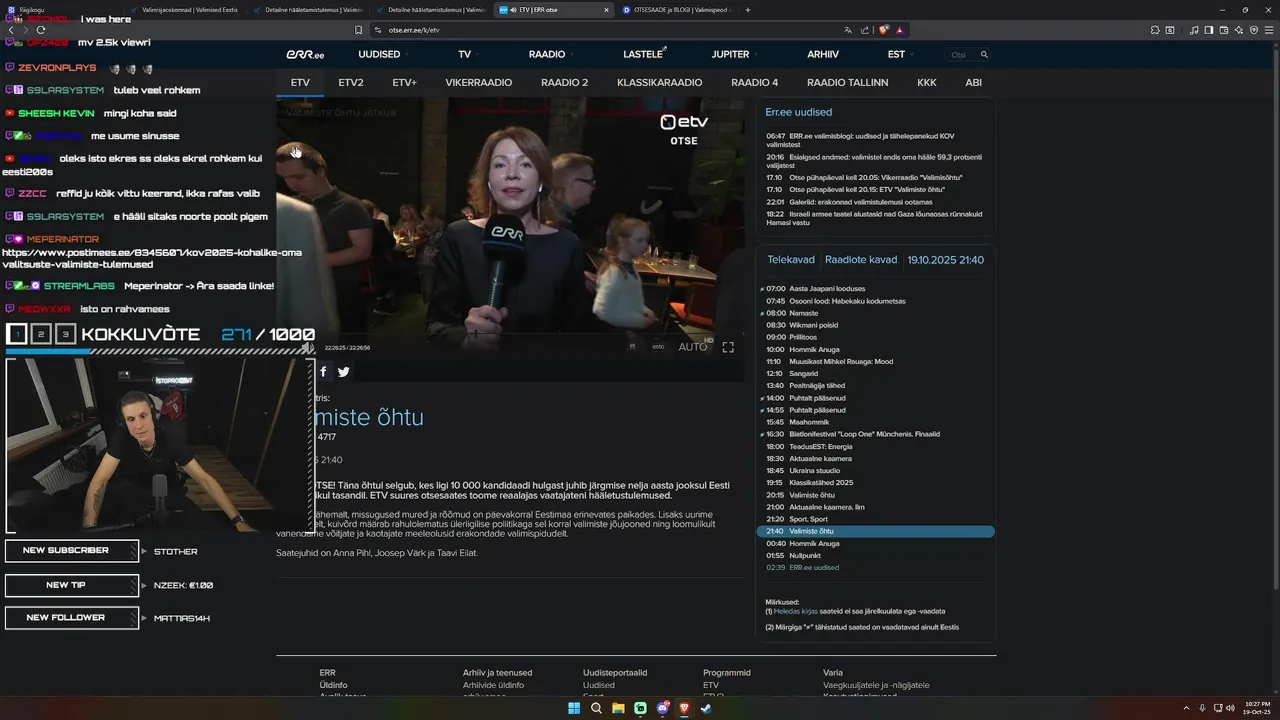Open RAADIO in the top navigation
The height and width of the screenshot is (720, 1280).
(547, 54)
